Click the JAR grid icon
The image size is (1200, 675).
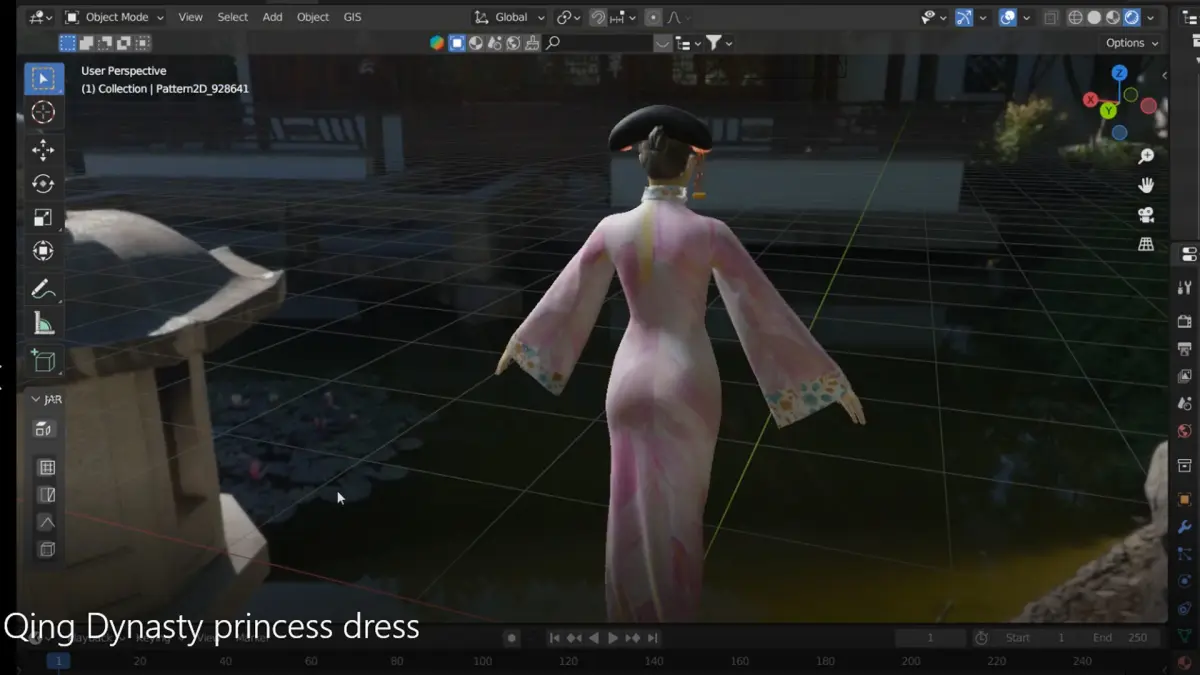46,467
